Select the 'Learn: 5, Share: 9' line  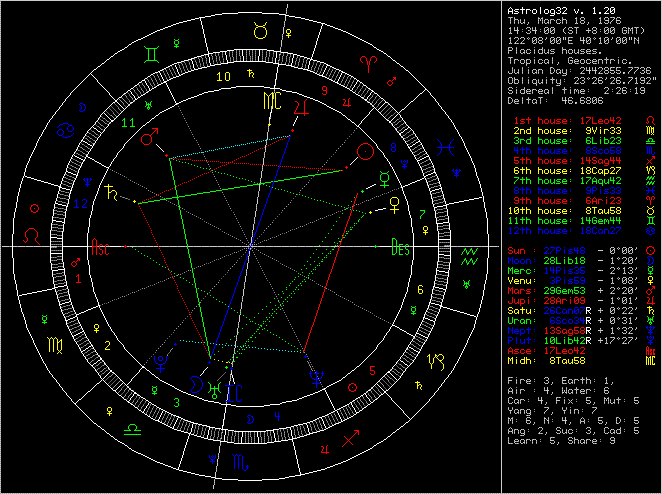pos(561,441)
